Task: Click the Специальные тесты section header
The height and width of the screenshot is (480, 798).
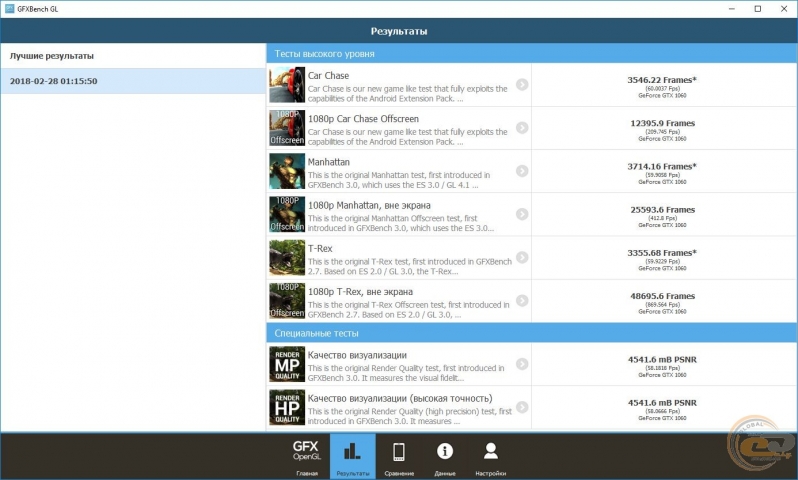Action: point(532,333)
